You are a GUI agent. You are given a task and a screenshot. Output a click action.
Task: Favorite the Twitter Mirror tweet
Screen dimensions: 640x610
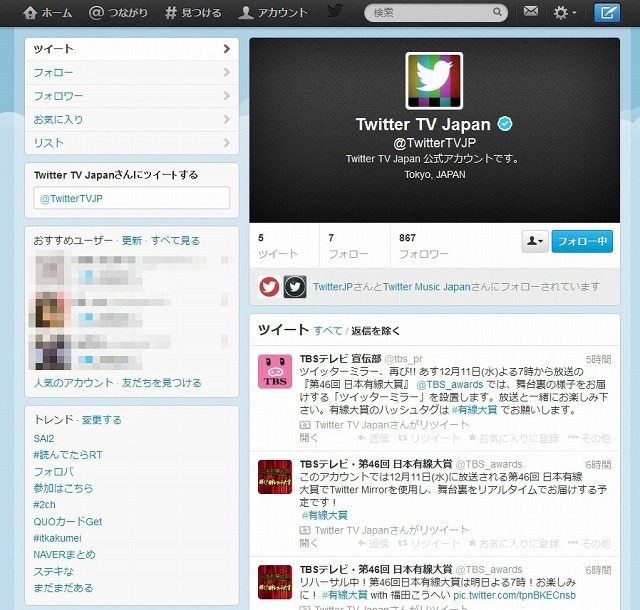(513, 543)
